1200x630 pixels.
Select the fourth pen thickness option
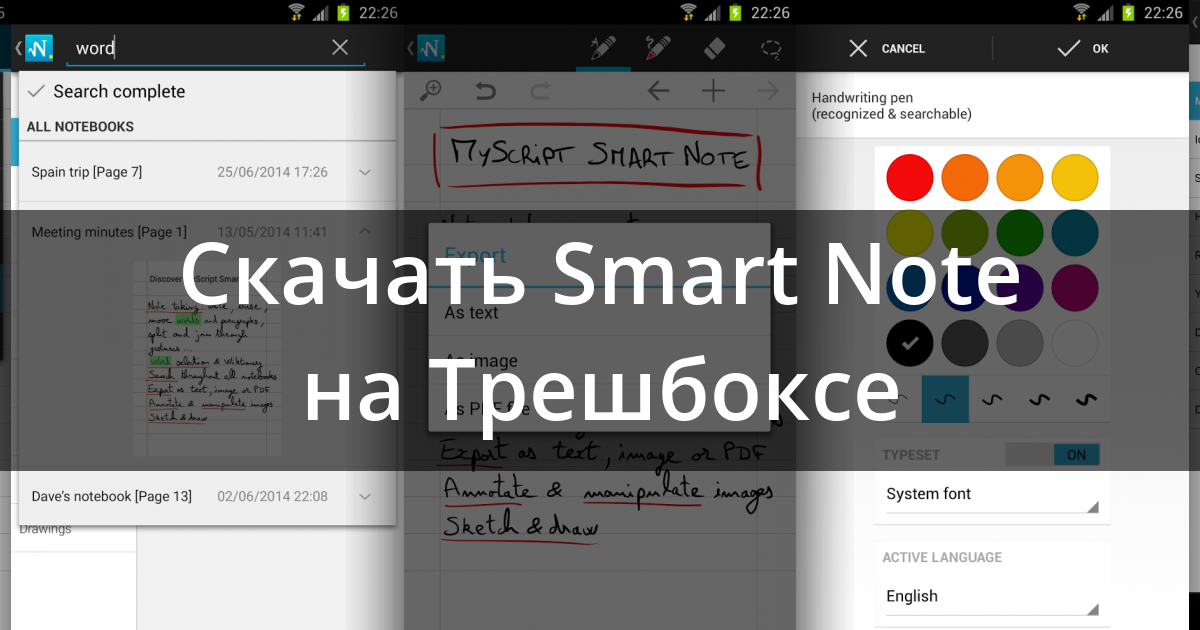pos(1040,400)
